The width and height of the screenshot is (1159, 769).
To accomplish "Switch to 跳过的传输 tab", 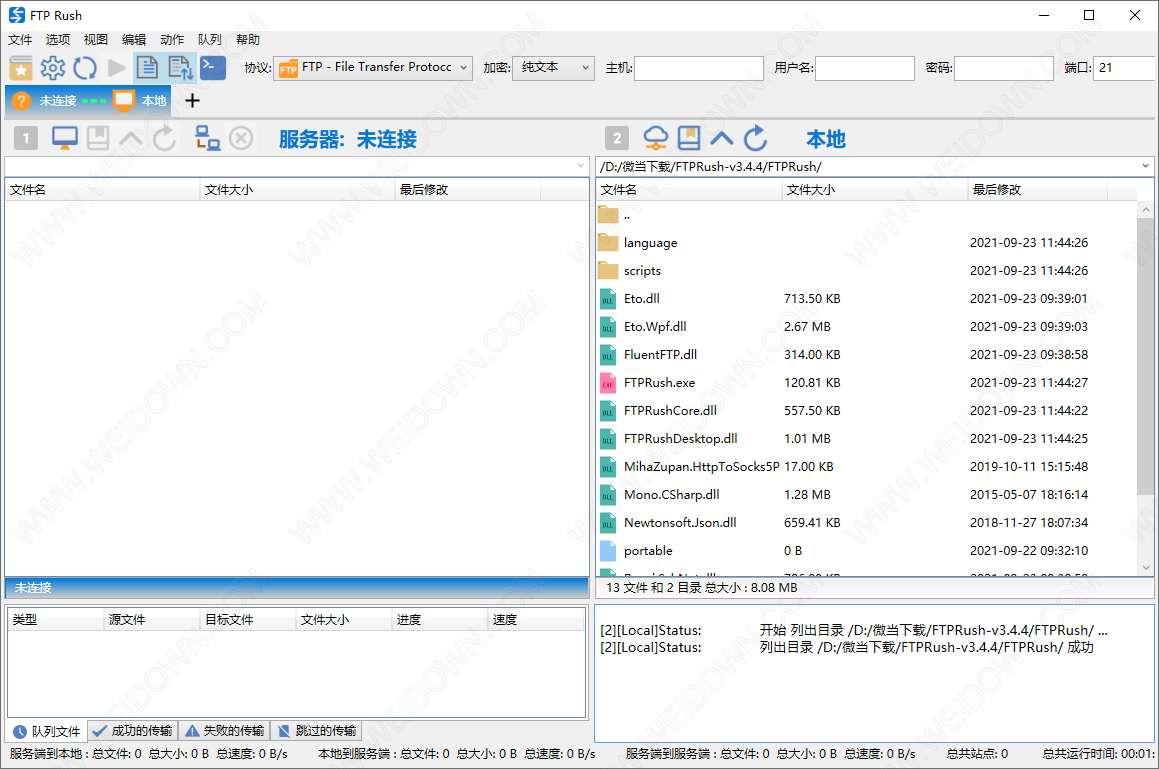I will (316, 731).
